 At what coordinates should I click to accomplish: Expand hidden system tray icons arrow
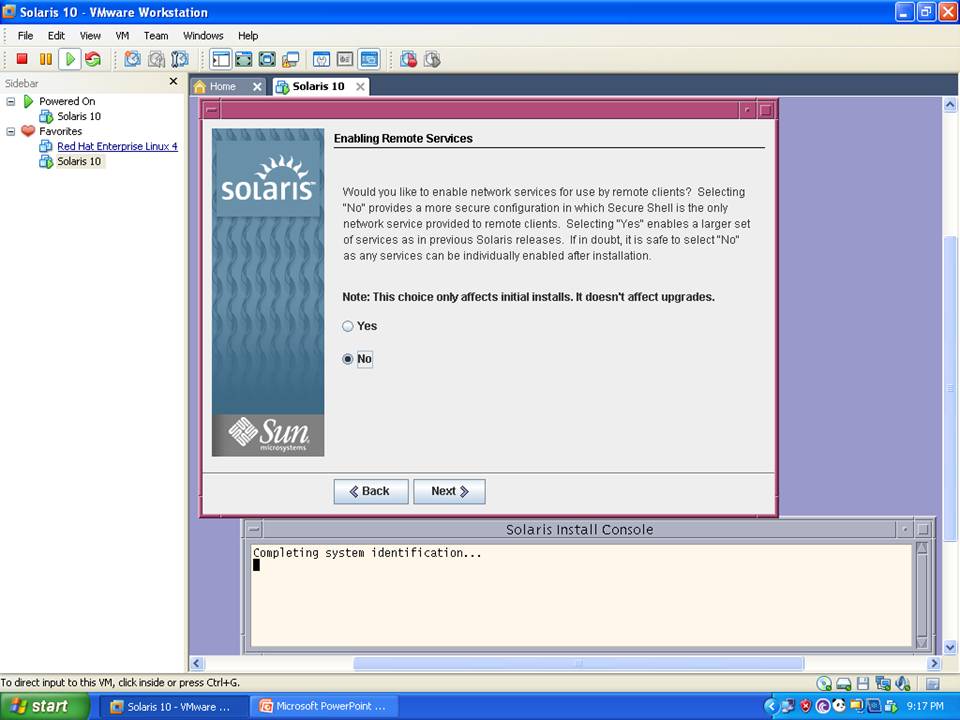(771, 706)
